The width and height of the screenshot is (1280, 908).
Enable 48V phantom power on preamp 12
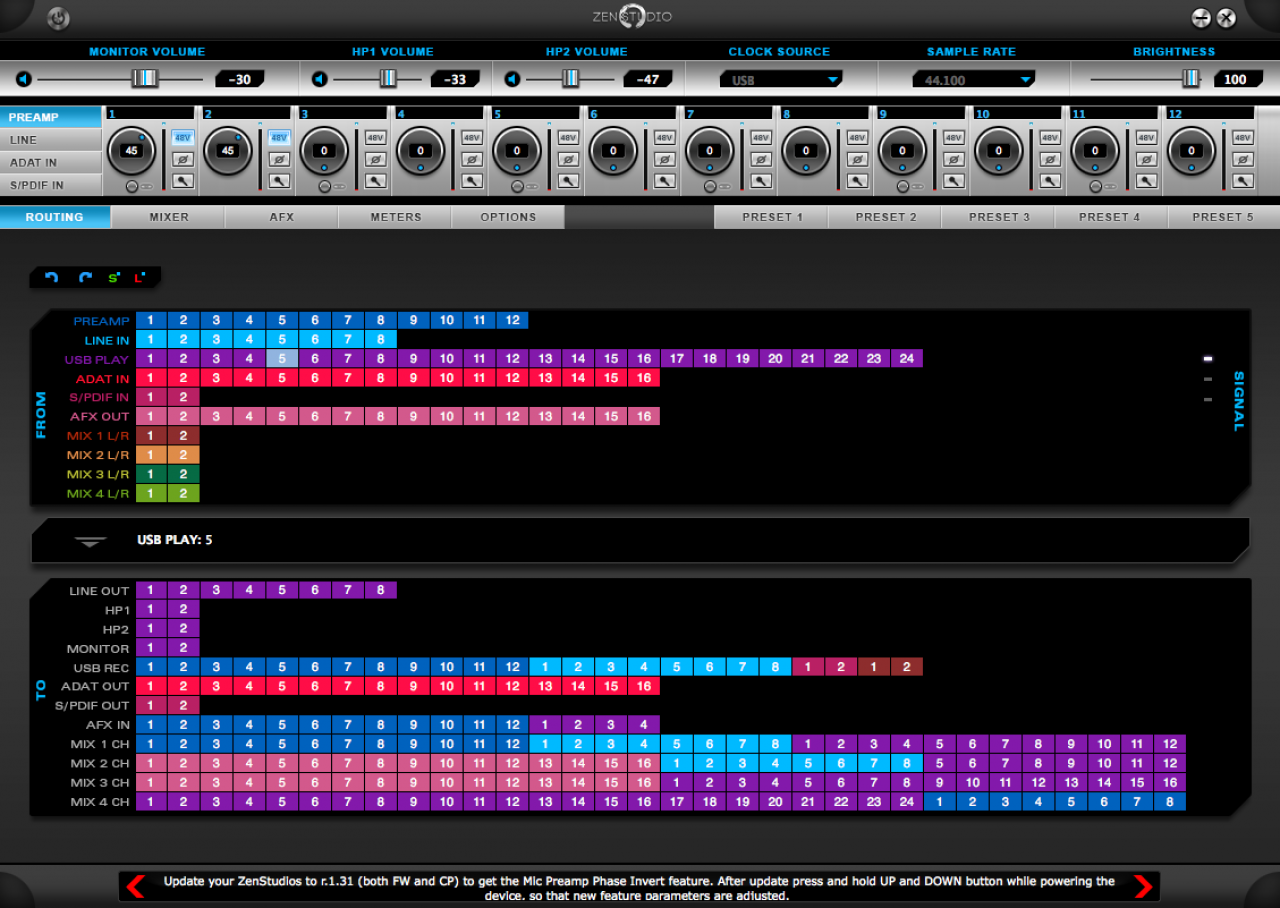1243,138
